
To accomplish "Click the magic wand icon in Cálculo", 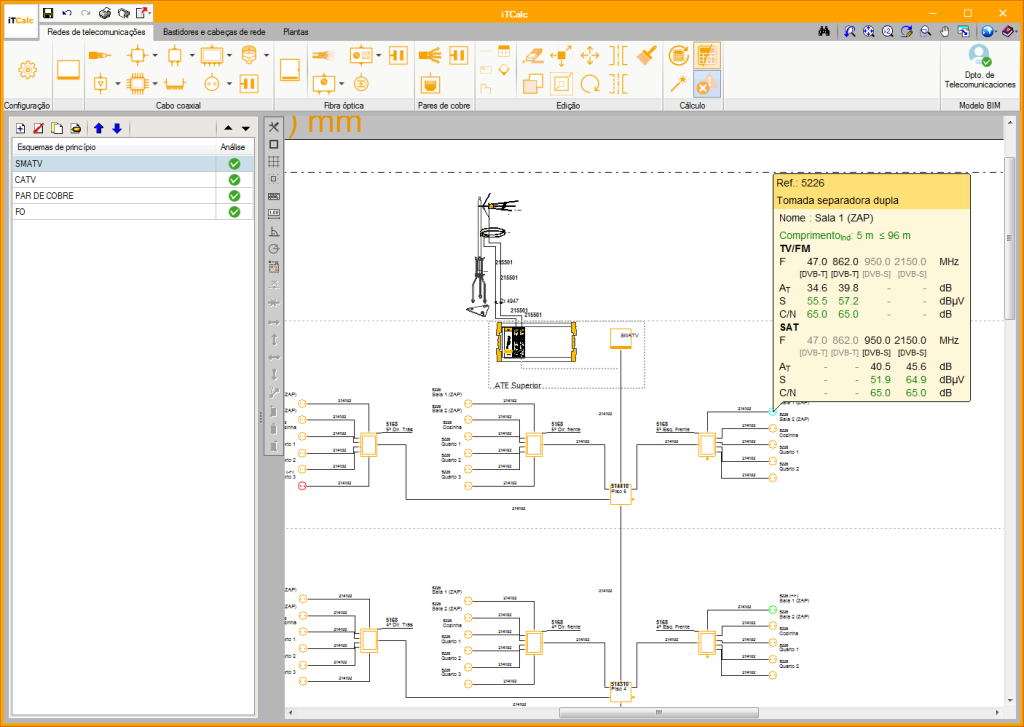I will [x=679, y=84].
